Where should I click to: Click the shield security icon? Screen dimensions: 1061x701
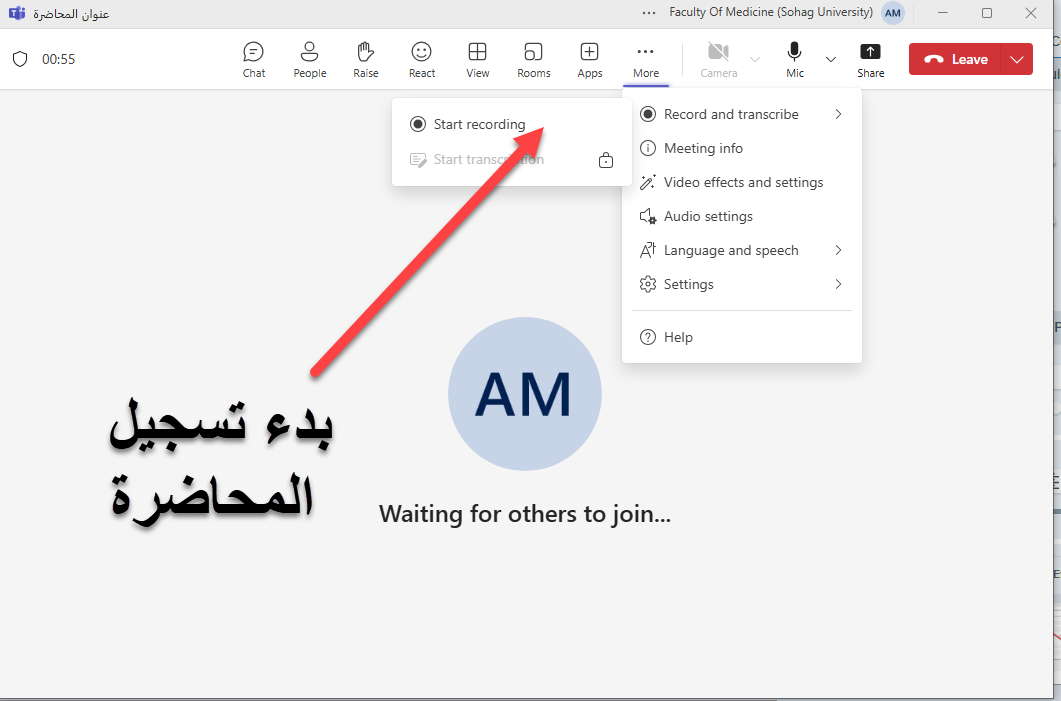click(20, 59)
